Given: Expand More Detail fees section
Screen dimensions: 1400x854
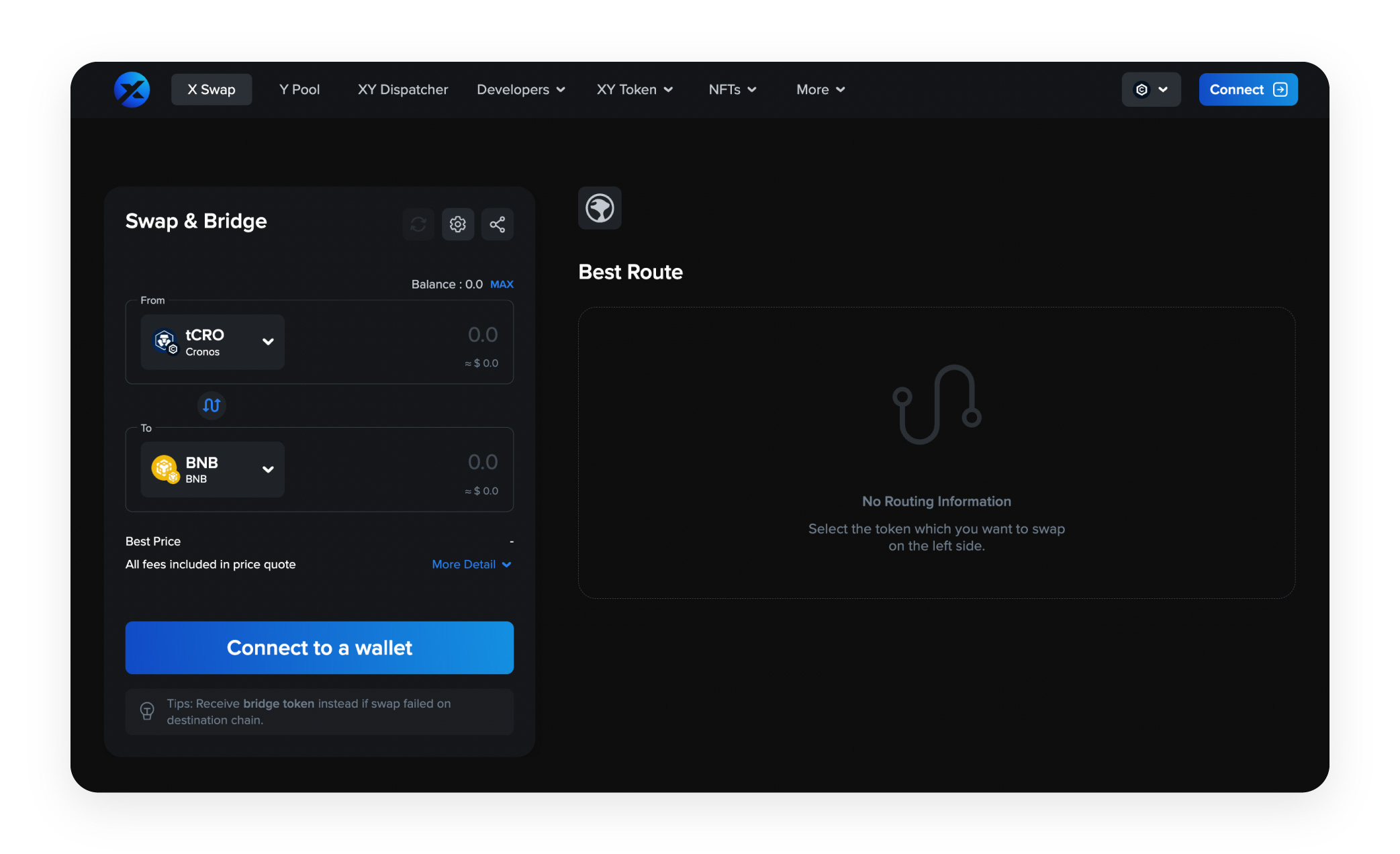Looking at the screenshot, I should pyautogui.click(x=471, y=565).
